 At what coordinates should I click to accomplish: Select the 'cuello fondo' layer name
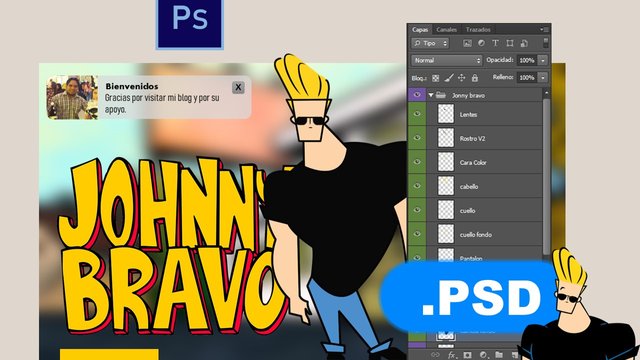(476, 235)
